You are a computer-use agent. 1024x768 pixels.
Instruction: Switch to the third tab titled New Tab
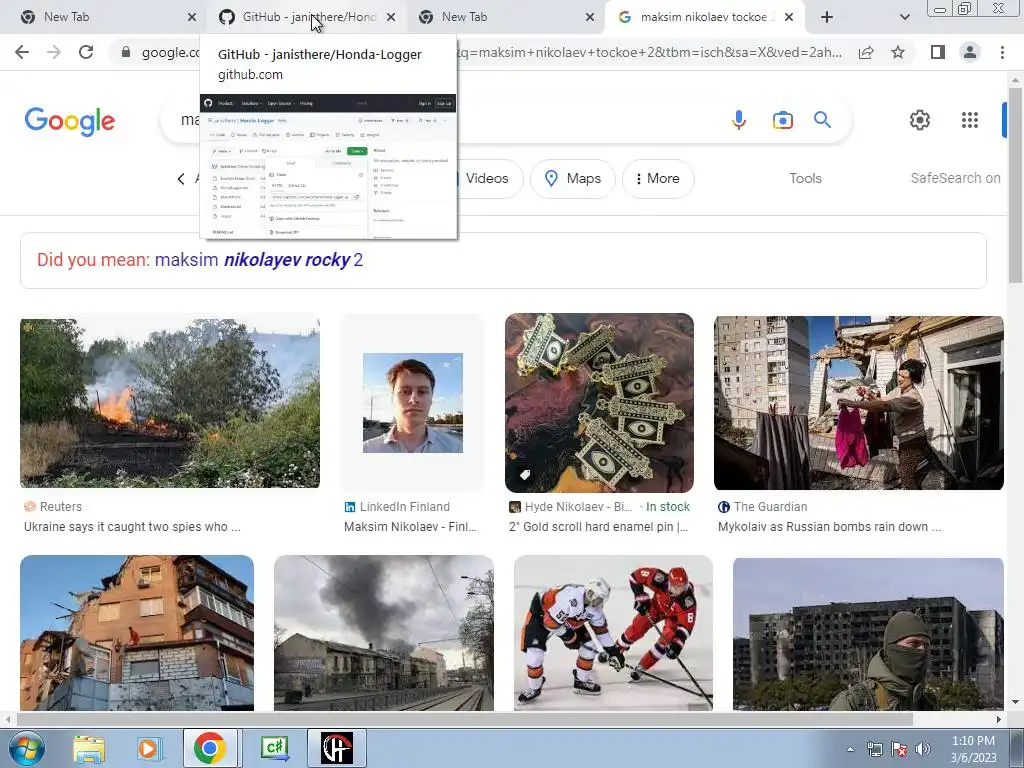(x=506, y=17)
